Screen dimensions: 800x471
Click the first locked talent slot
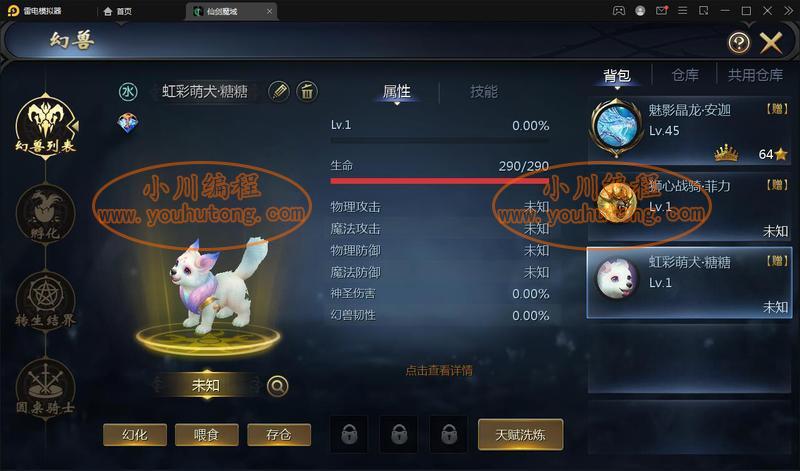[x=349, y=435]
